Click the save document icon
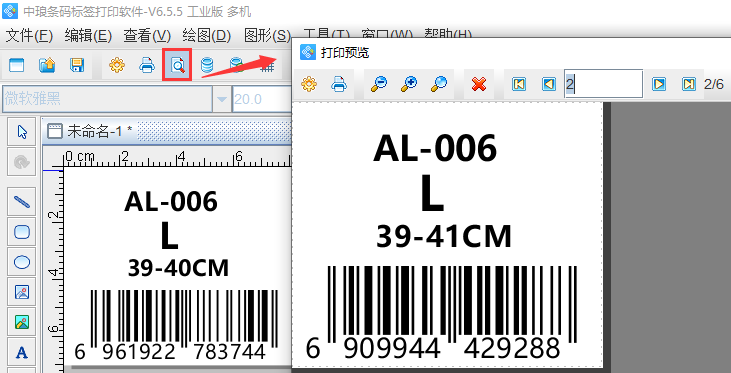Screen dimensions: 731x373 click(77, 65)
